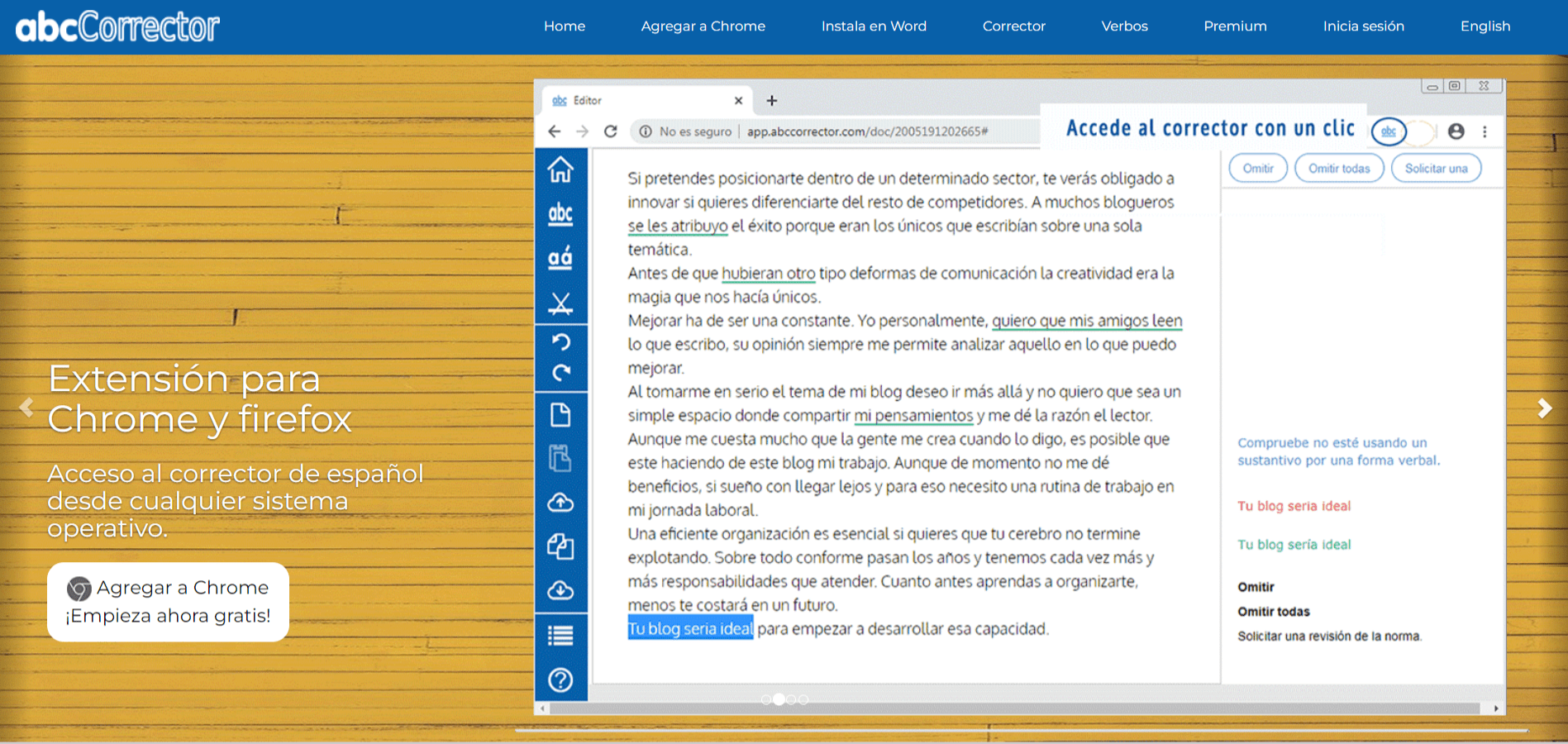Click the undo arrow in sidebar
This screenshot has height=744, width=1568.
[x=560, y=341]
